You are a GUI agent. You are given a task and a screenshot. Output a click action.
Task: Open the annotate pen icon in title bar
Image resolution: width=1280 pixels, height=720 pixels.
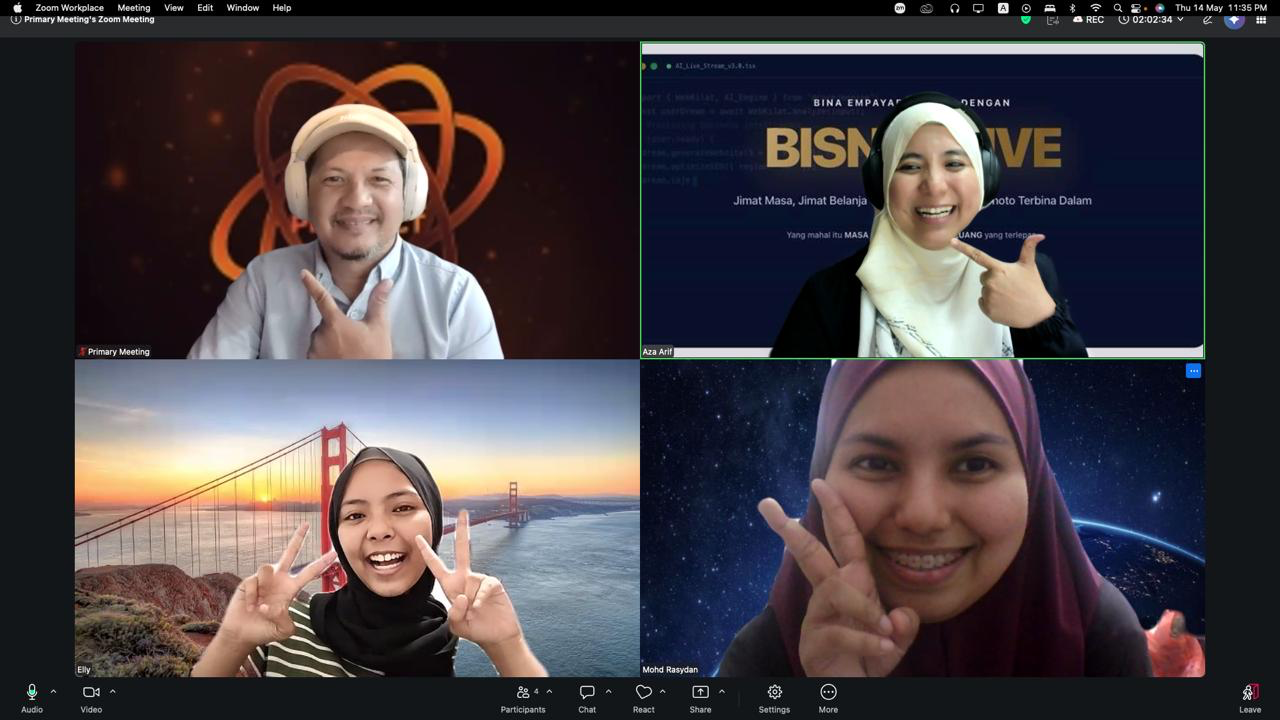[x=1208, y=19]
